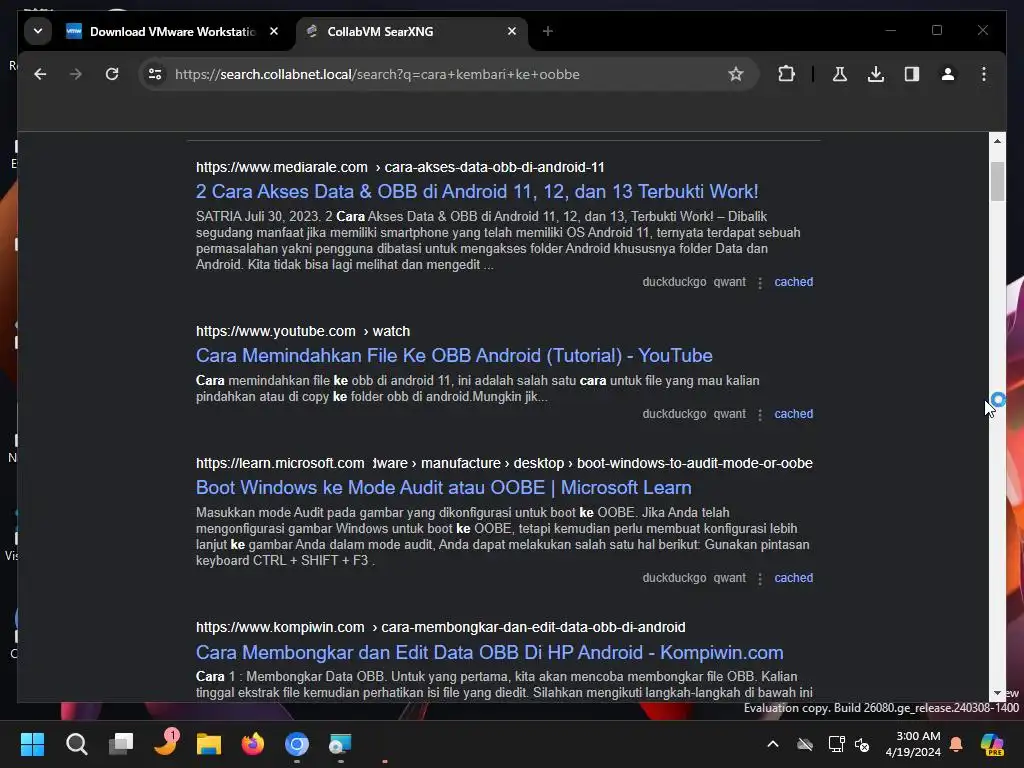Open 'Cara Membongkar dan Edit Data OBB' result
The image size is (1024, 768).
pyautogui.click(x=489, y=652)
